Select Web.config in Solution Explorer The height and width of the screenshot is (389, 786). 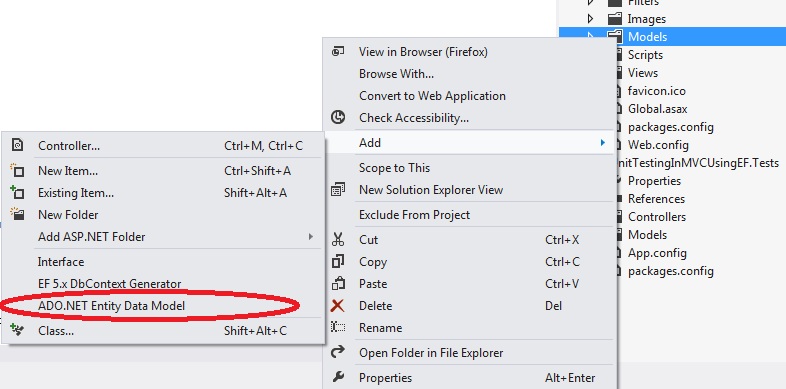click(x=658, y=145)
